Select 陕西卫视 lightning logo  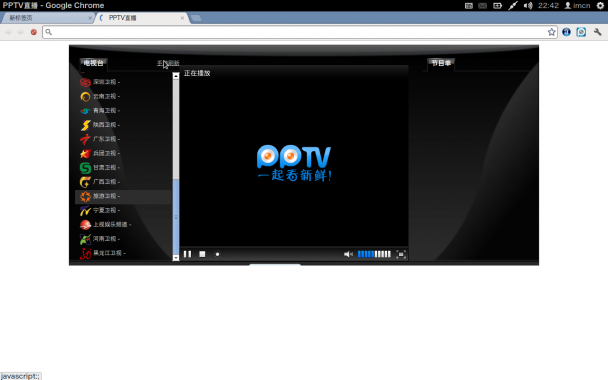85,125
